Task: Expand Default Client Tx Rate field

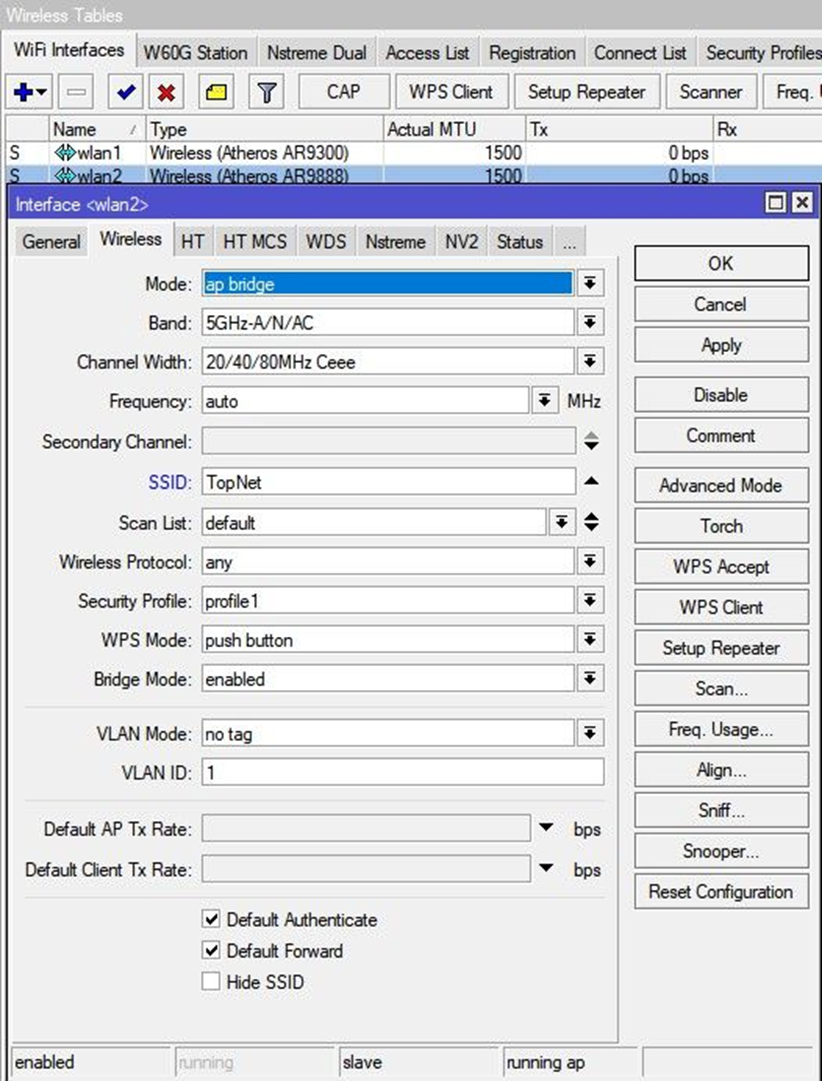Action: 546,868
